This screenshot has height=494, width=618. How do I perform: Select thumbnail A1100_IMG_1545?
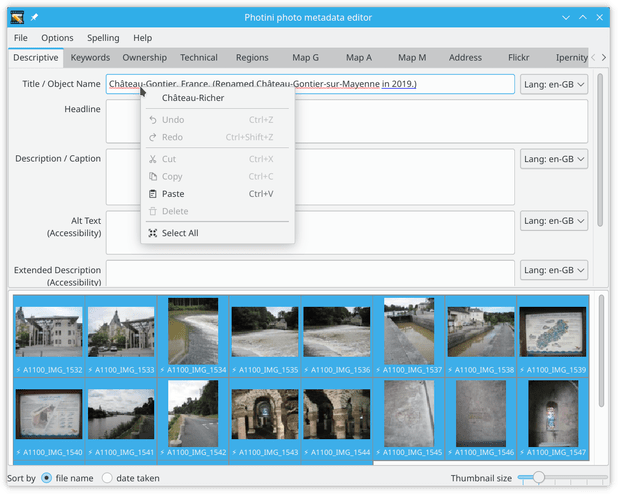click(409, 419)
